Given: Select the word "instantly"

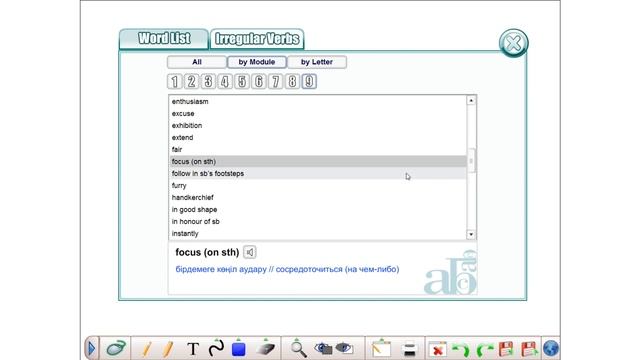Looking at the screenshot, I should pos(318,233).
